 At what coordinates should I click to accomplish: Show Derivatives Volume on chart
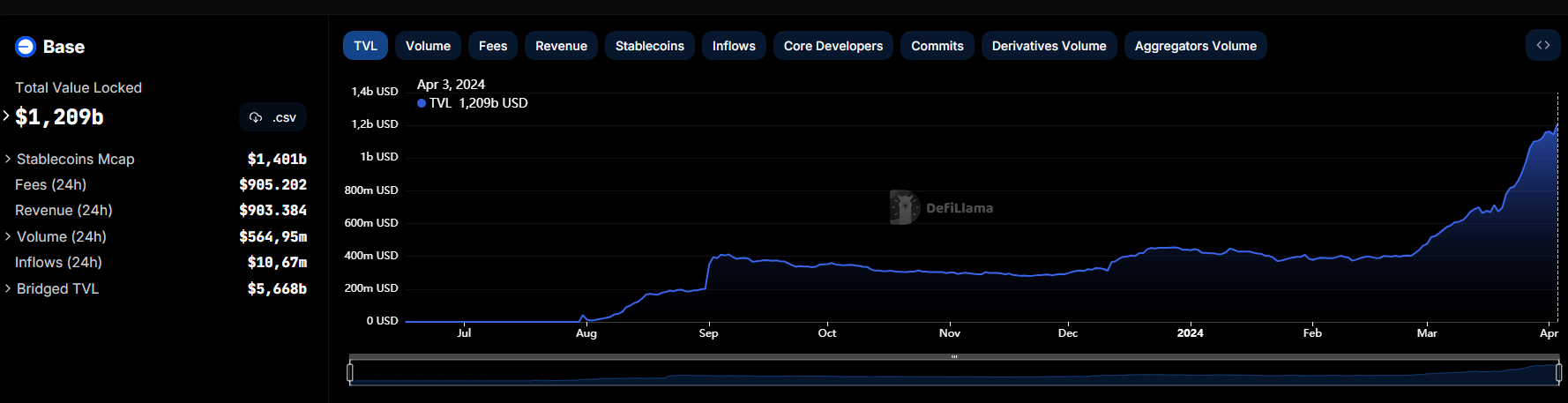pyautogui.click(x=1049, y=46)
